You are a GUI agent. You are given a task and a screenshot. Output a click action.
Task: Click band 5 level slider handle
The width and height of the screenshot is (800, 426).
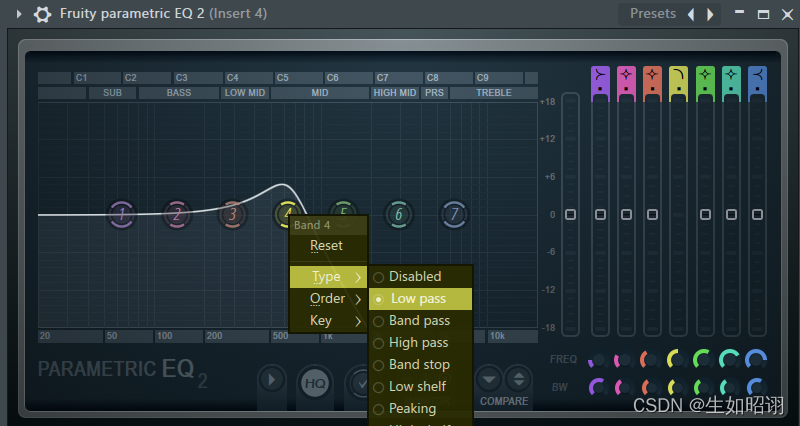pos(705,215)
